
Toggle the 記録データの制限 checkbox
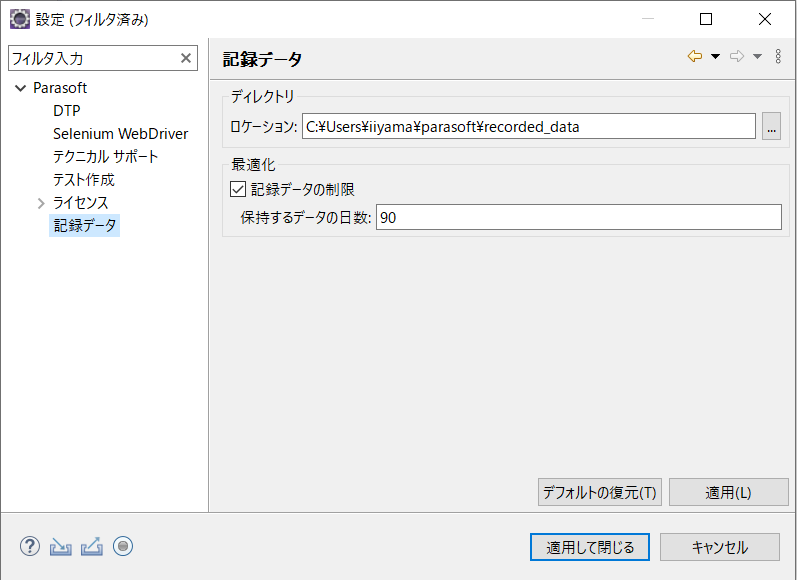click(x=238, y=190)
